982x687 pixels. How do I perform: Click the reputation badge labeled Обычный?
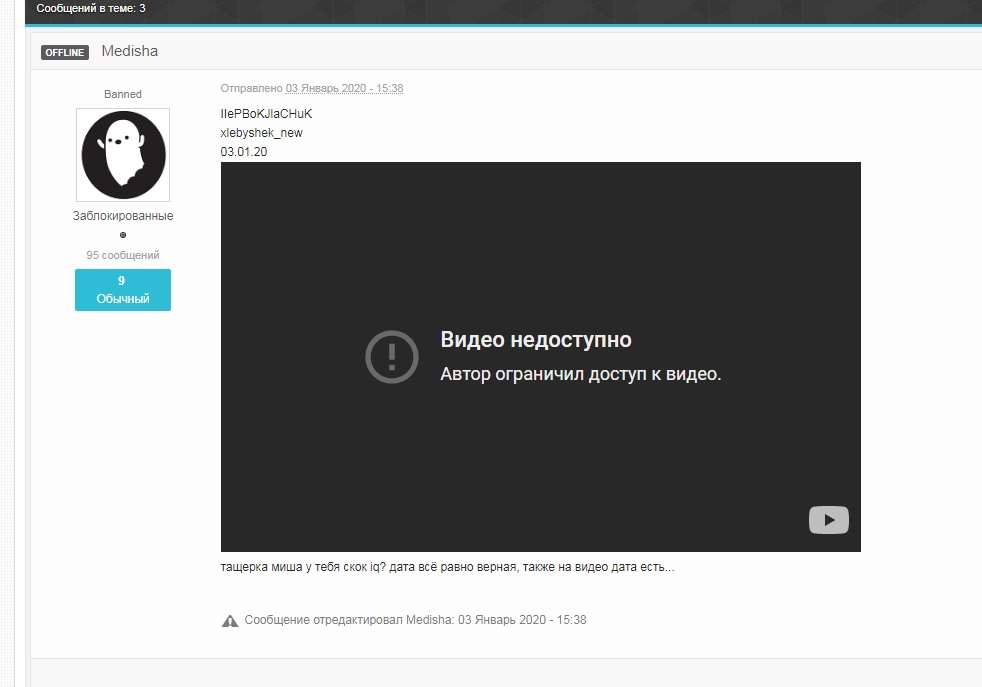click(x=123, y=290)
